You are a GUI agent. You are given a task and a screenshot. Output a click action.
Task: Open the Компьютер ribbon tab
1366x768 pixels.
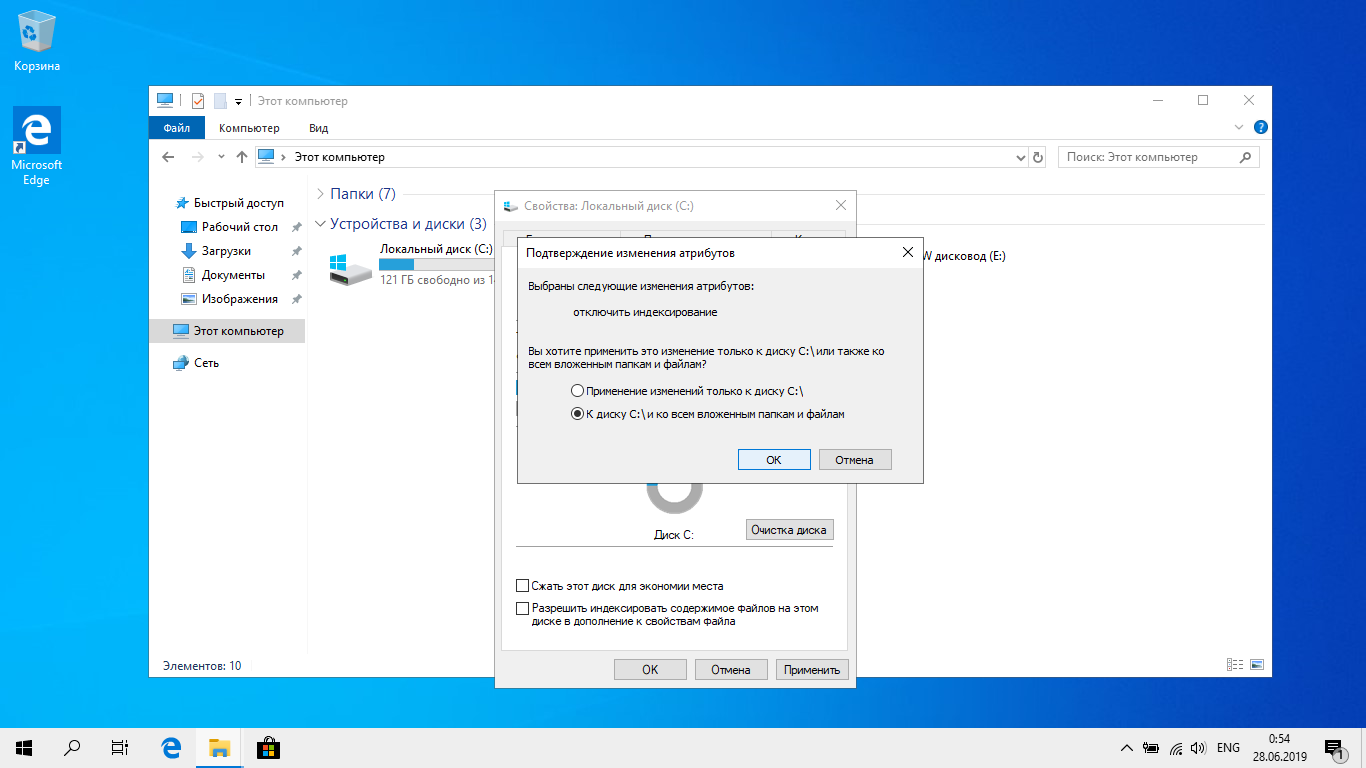click(249, 128)
